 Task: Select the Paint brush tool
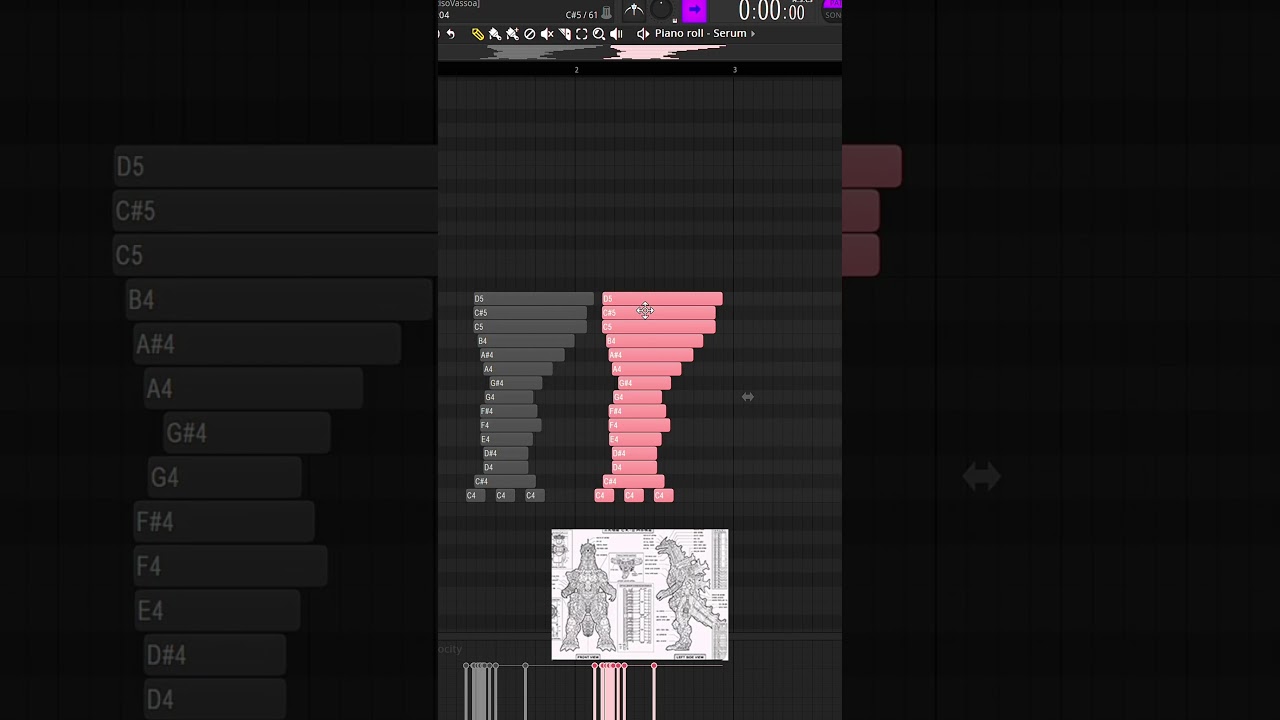click(x=495, y=34)
